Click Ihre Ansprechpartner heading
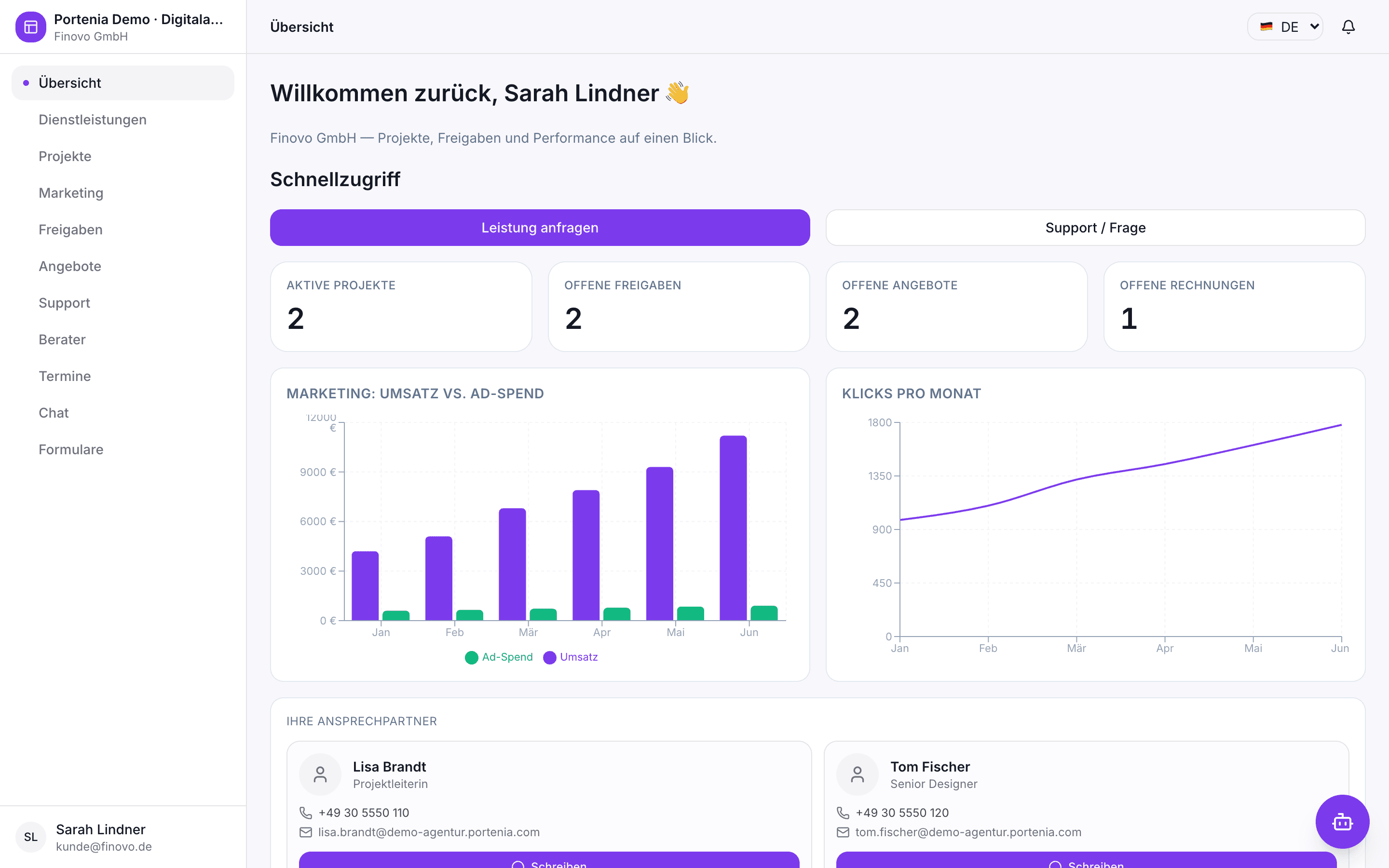Viewport: 1389px width, 868px height. [x=362, y=721]
